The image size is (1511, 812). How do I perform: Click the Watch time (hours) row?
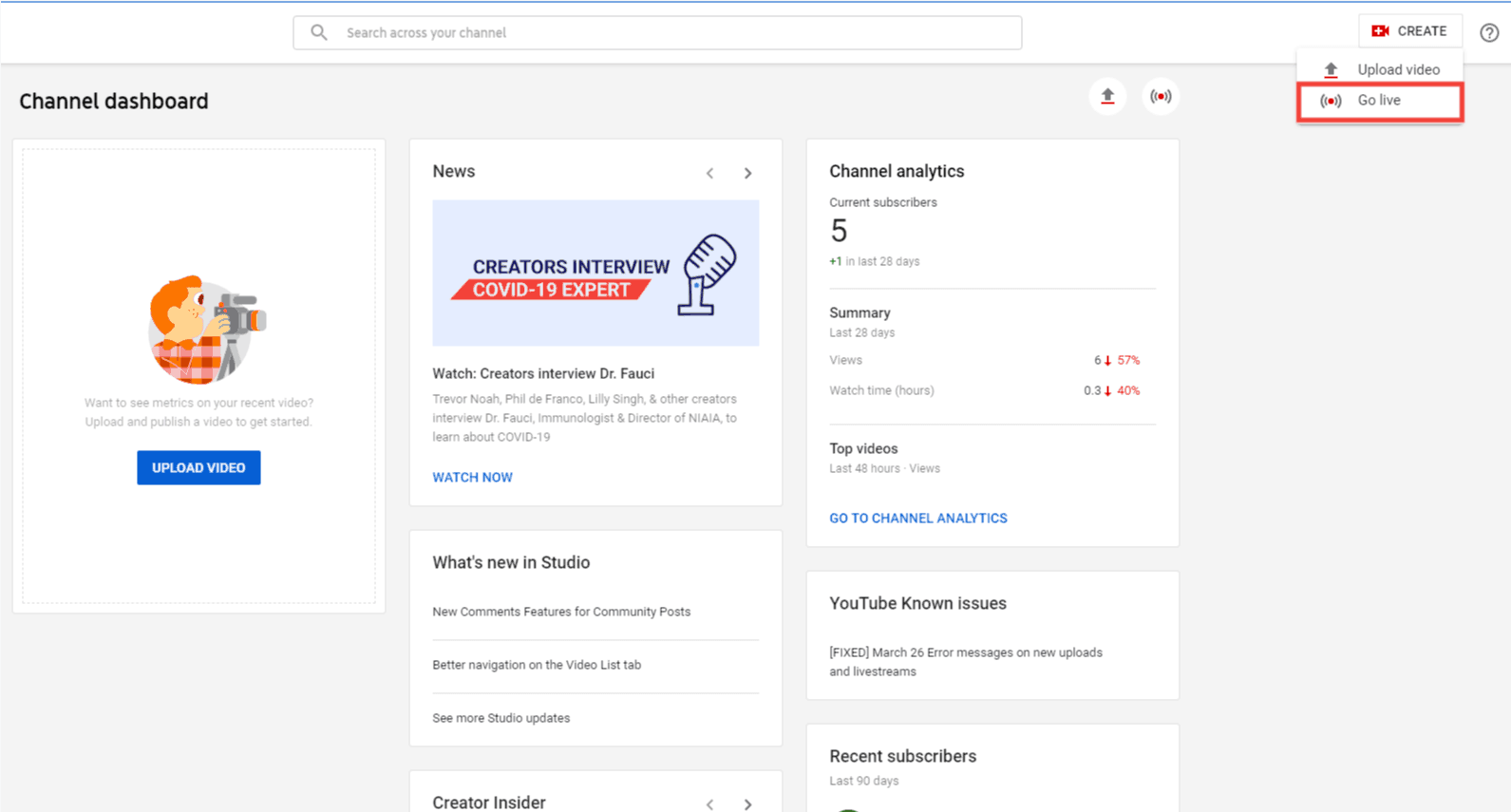984,390
